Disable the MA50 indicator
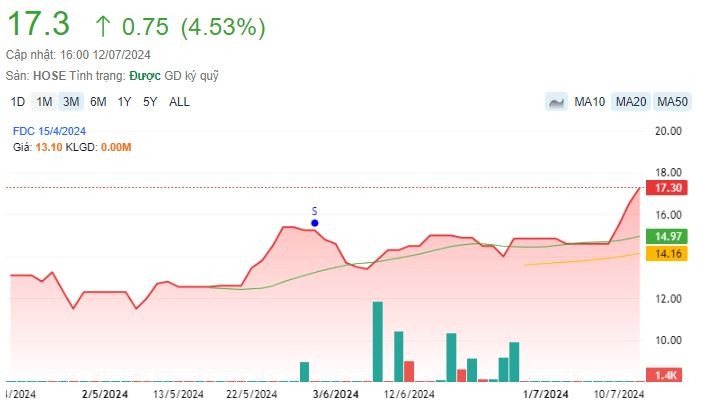 [672, 101]
